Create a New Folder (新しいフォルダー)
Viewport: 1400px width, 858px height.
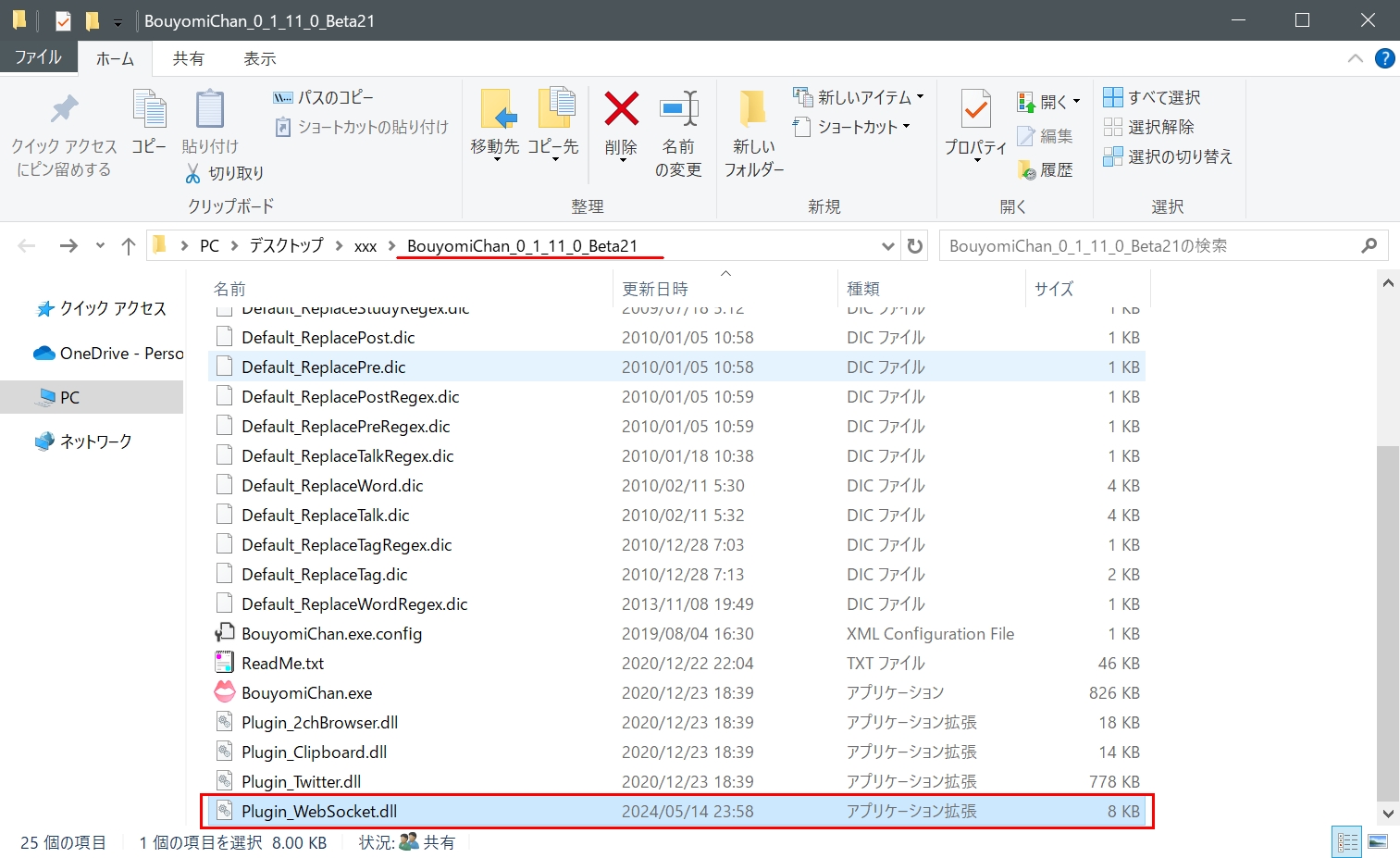(x=753, y=132)
